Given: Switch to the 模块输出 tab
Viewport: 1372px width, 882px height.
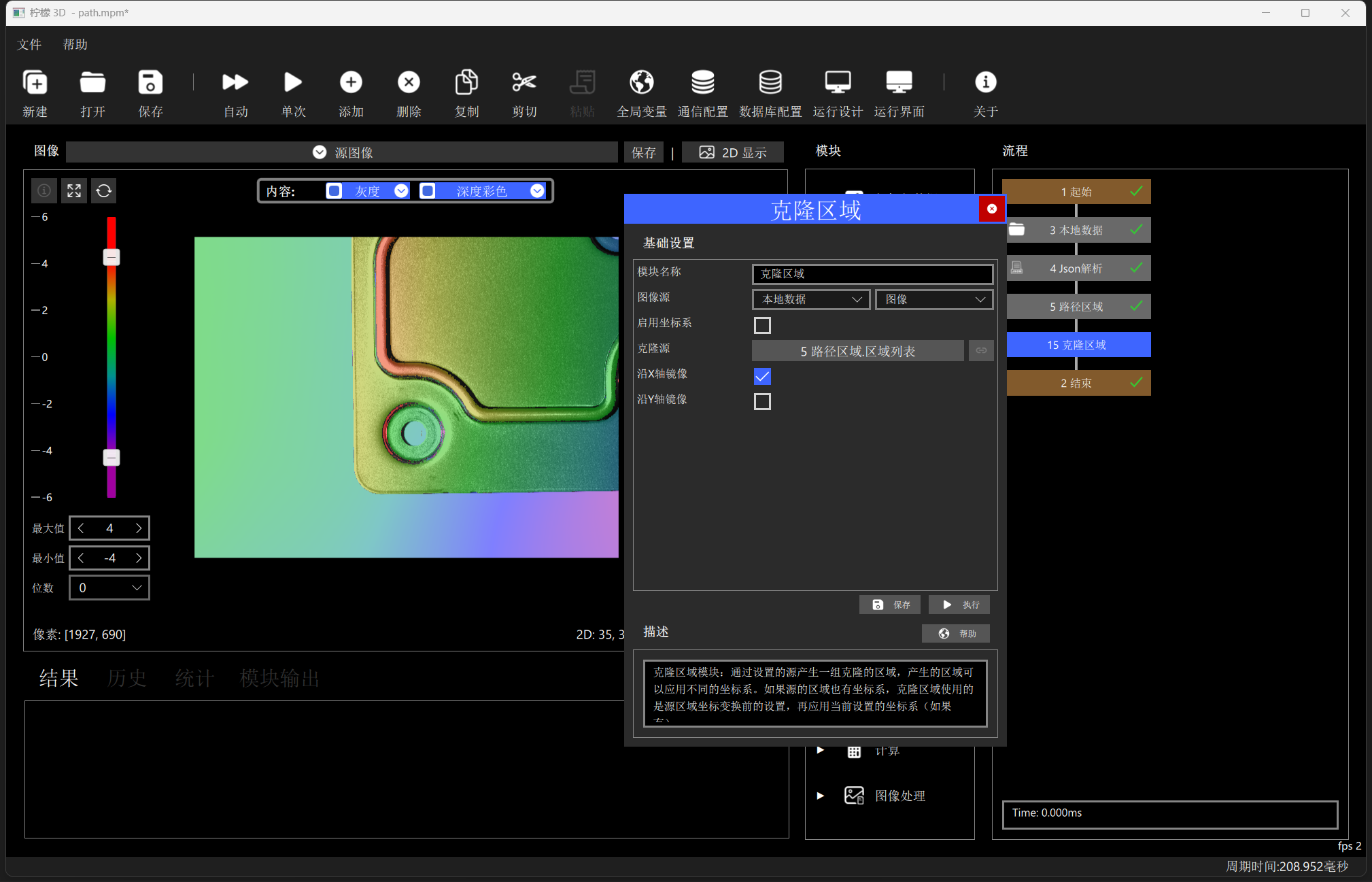Looking at the screenshot, I should (279, 678).
